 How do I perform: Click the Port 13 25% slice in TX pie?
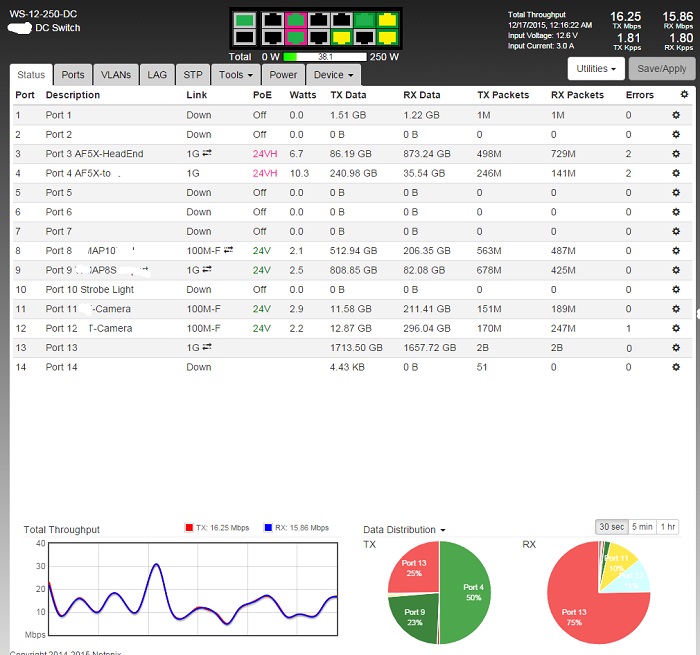[x=415, y=568]
